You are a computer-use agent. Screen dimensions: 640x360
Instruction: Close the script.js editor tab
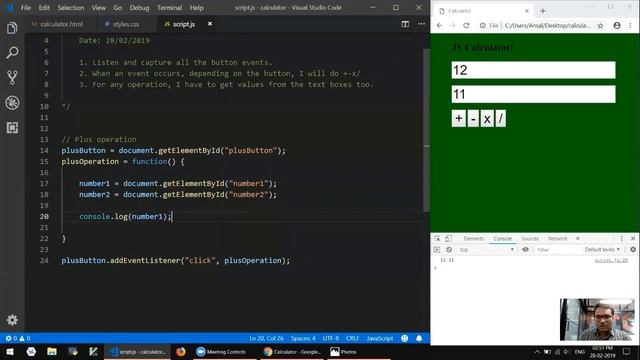pyautogui.click(x=210, y=24)
